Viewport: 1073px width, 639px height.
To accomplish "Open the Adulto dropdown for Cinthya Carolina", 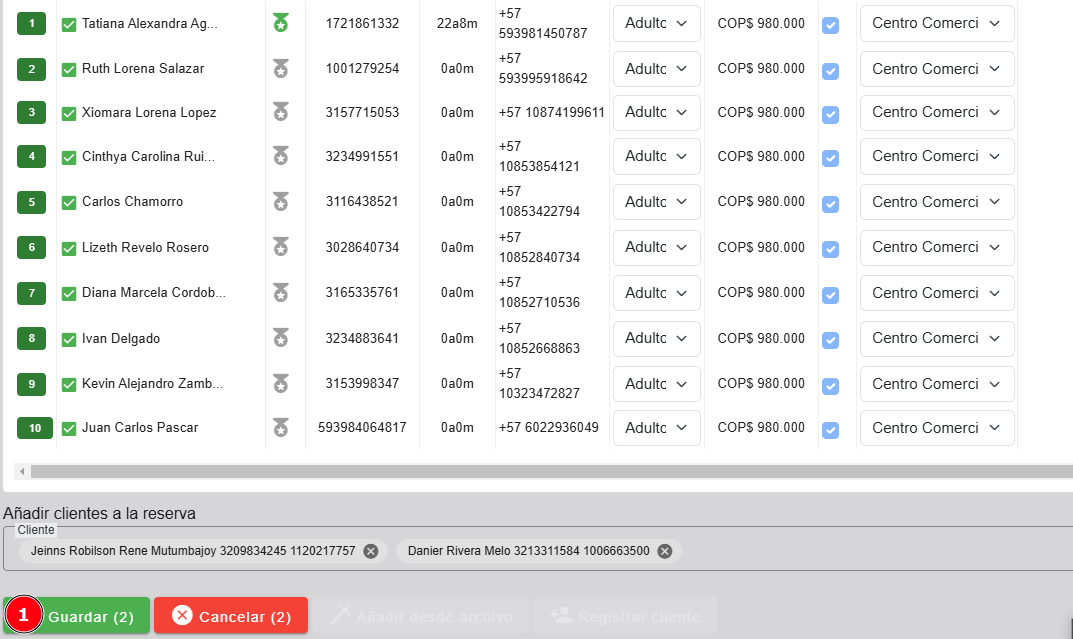I will point(656,156).
